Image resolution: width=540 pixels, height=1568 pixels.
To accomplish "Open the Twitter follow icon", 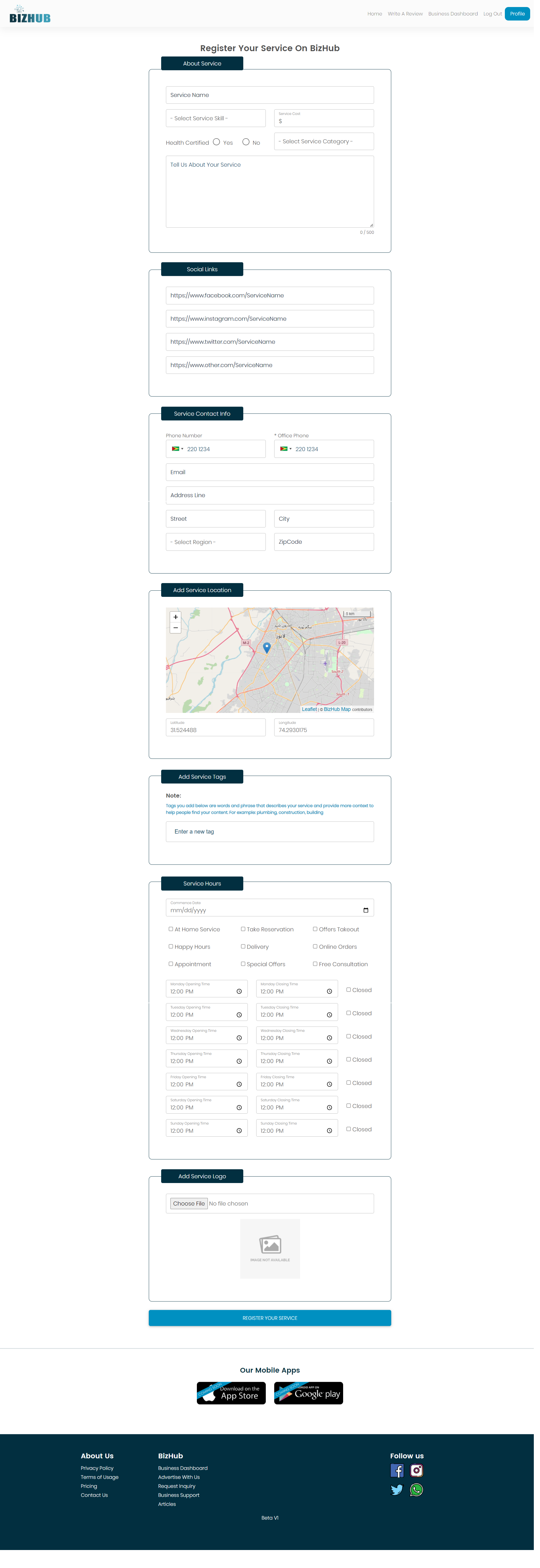I will 397,1490.
